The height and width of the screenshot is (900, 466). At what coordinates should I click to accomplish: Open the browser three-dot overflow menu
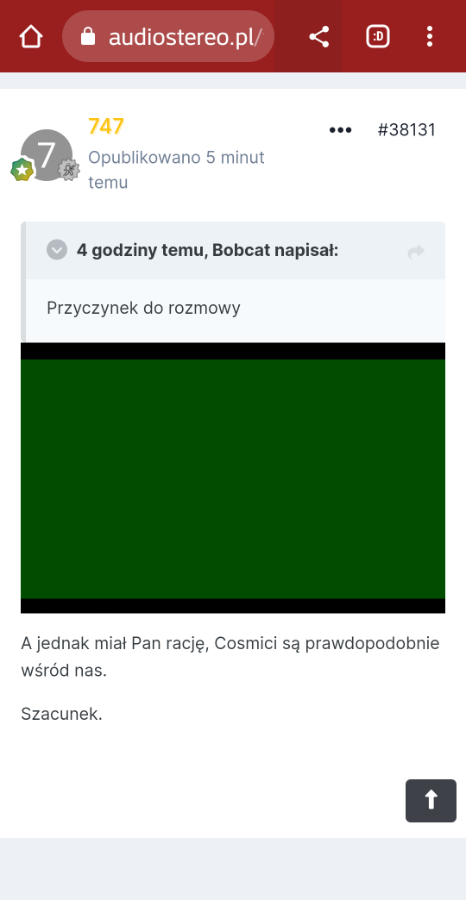click(x=429, y=37)
